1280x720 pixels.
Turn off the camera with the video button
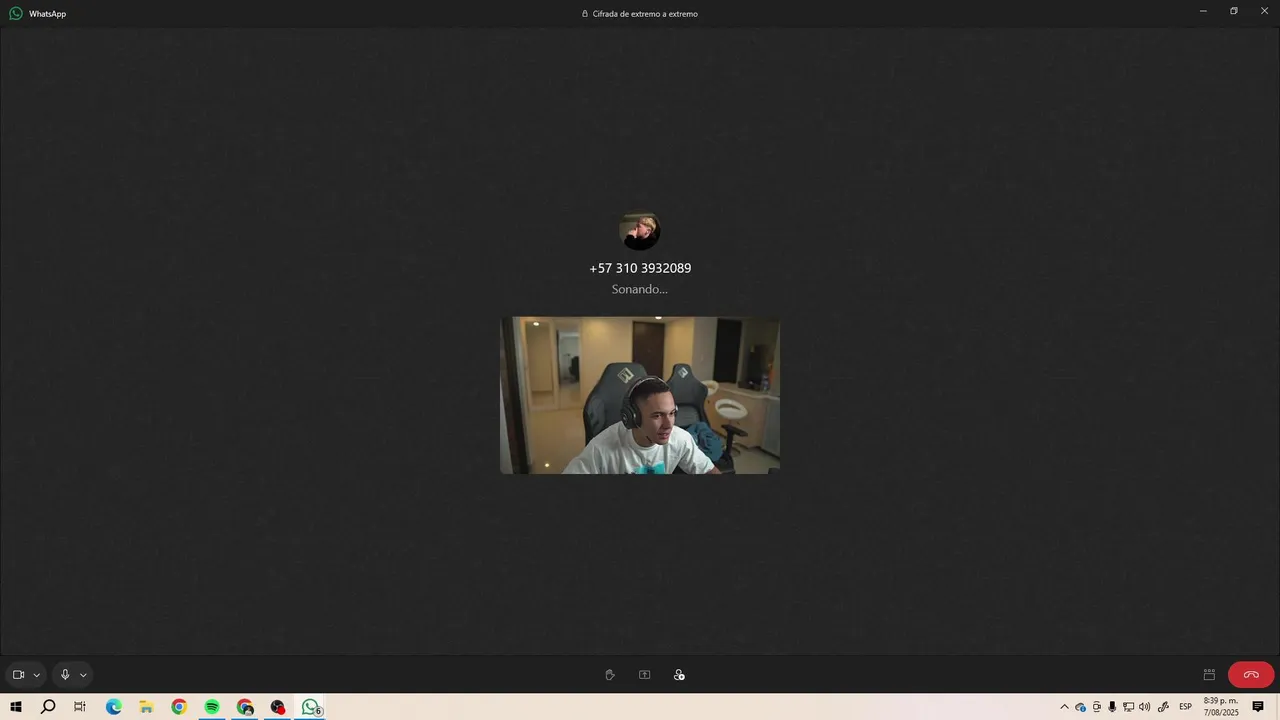18,675
